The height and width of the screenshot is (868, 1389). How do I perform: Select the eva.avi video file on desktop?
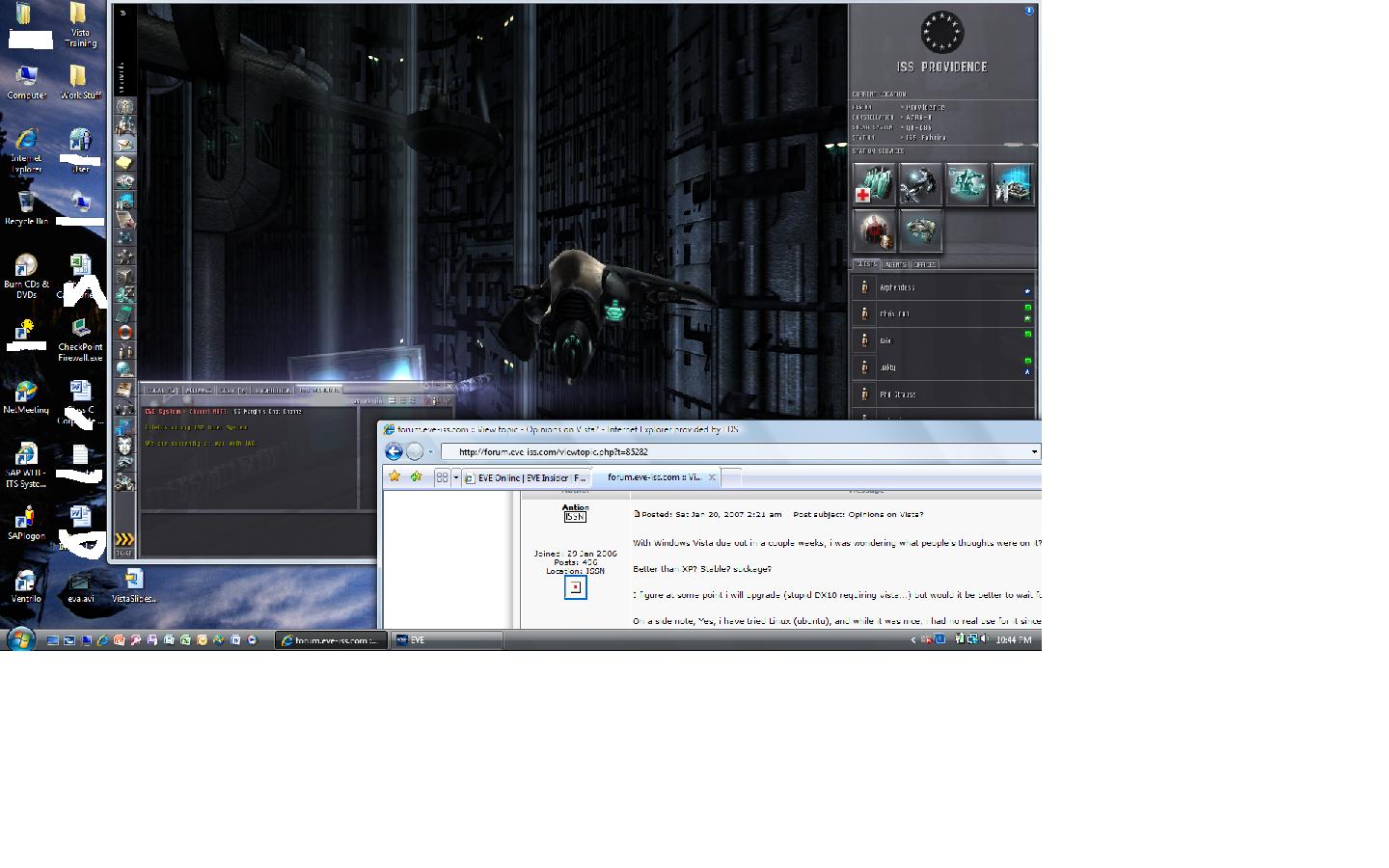[x=80, y=586]
